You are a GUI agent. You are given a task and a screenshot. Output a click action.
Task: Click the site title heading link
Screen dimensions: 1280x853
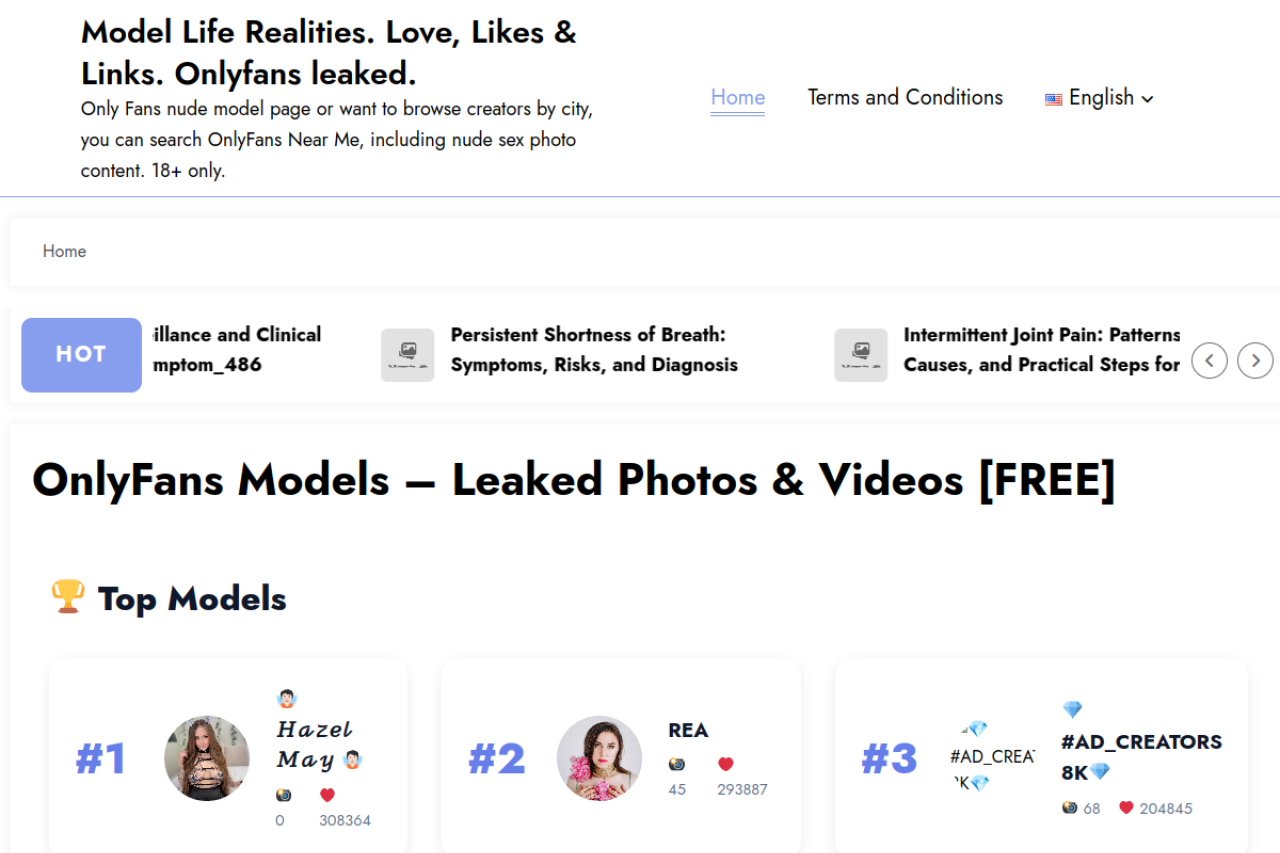pos(329,52)
